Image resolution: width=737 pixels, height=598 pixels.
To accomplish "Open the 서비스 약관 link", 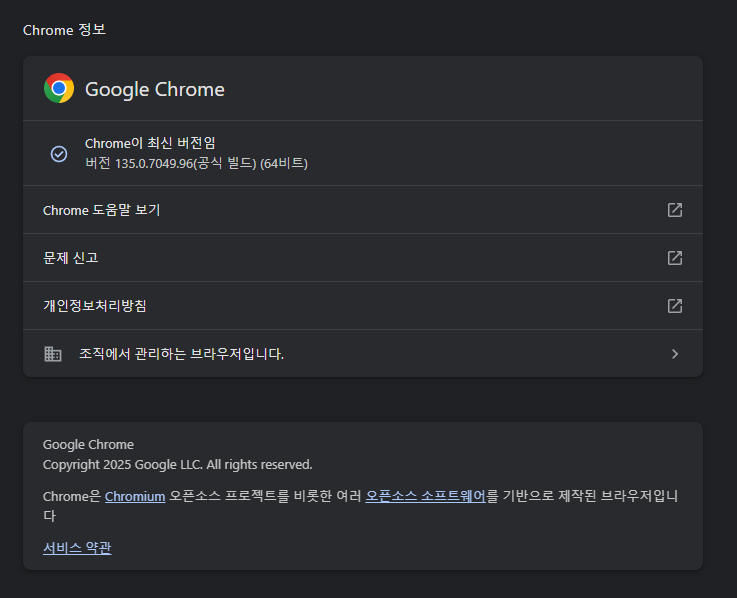I will click(x=77, y=548).
